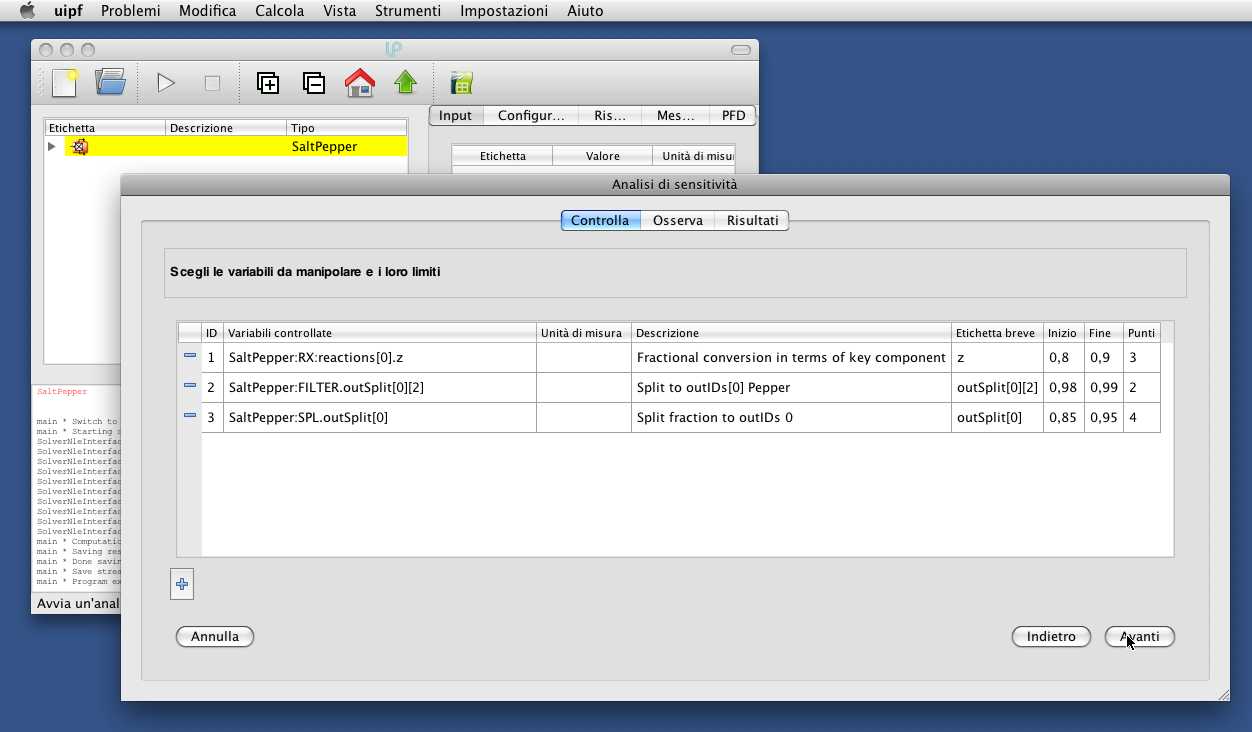Screen dimensions: 1252x732
Task: Click the new document toolbar icon
Action: point(65,83)
